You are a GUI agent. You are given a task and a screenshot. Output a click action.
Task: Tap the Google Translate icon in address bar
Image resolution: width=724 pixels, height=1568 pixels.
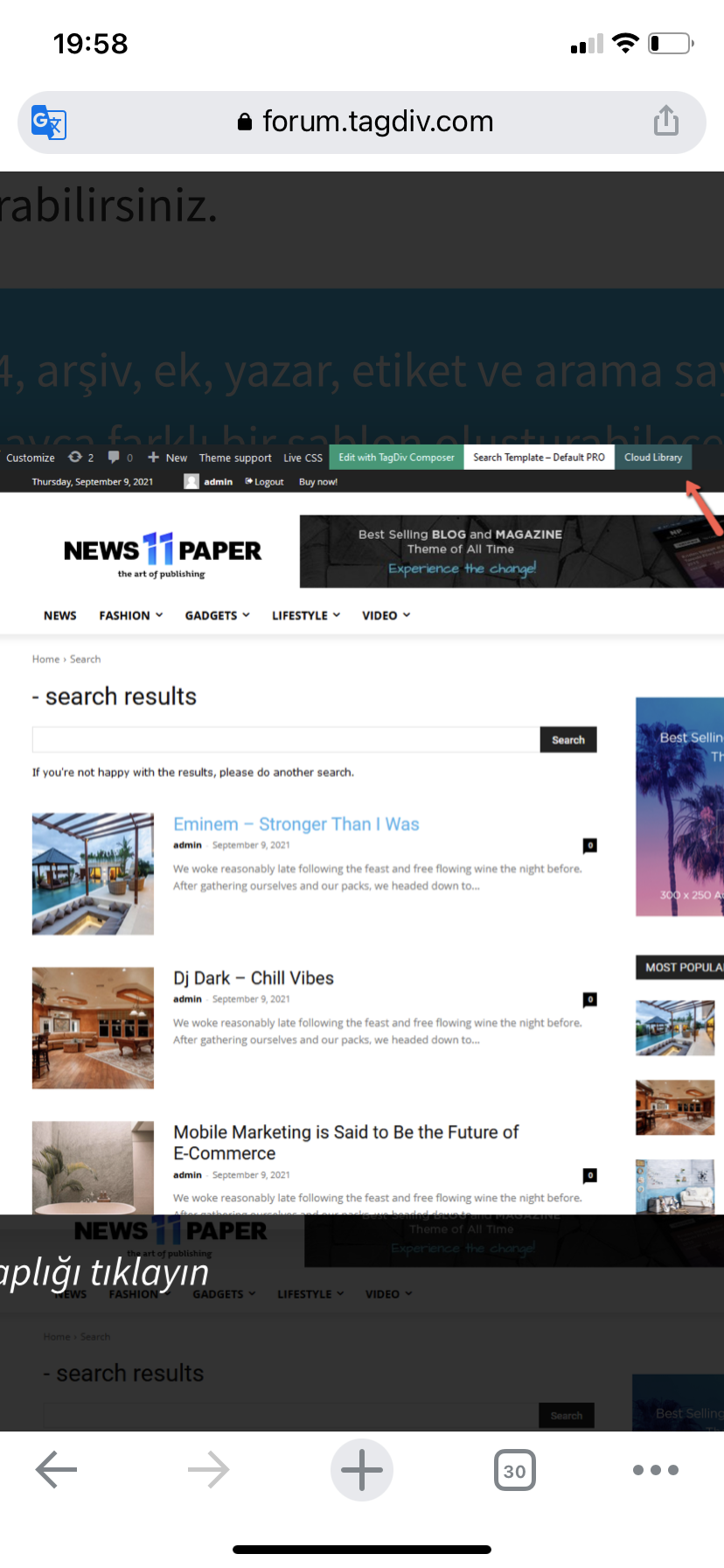click(x=49, y=122)
